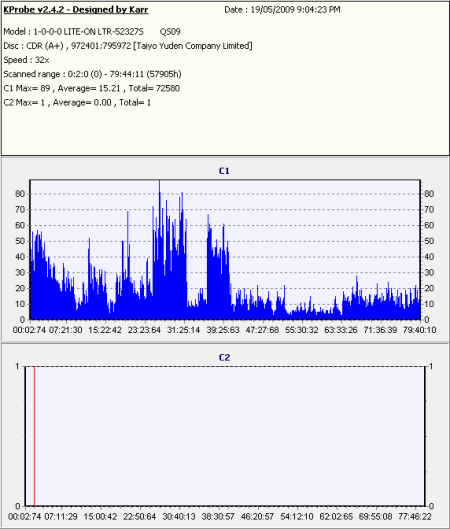450x529 pixels.
Task: Select the C2 chart title label
Action: tap(224, 358)
